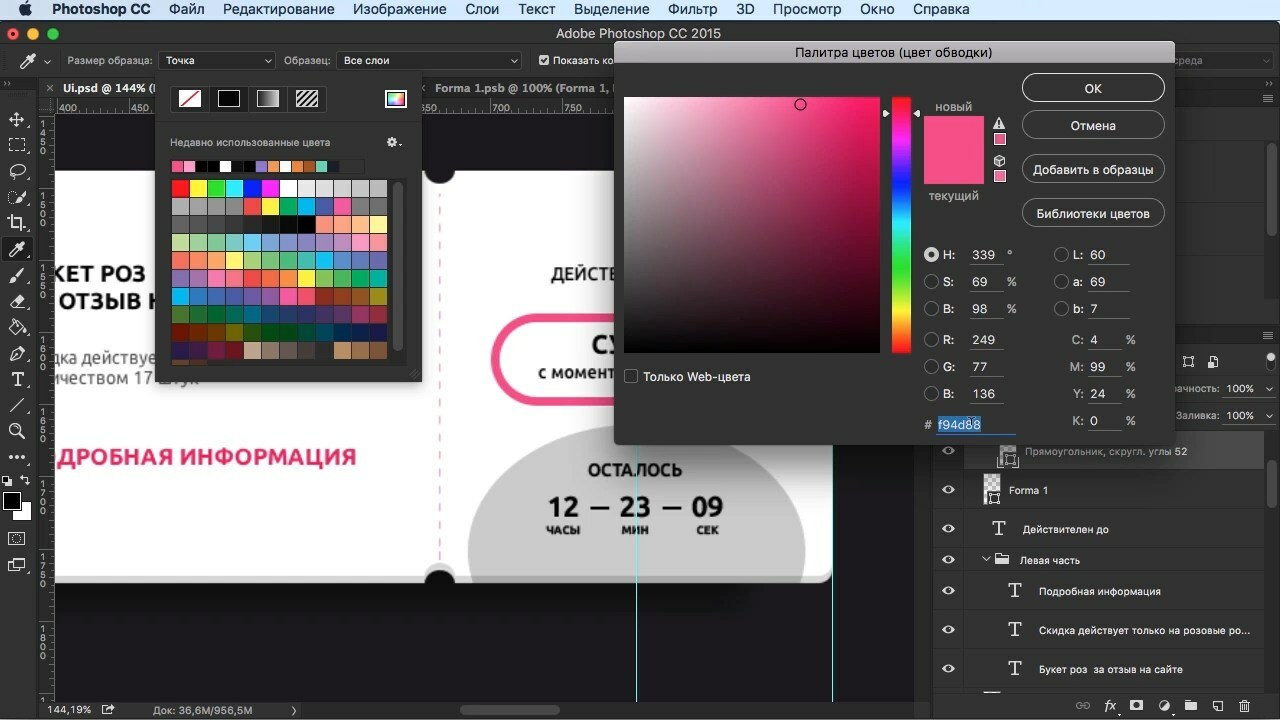Viewport: 1280px width, 720px height.
Task: Click the Screen Mode icon
Action: click(17, 565)
